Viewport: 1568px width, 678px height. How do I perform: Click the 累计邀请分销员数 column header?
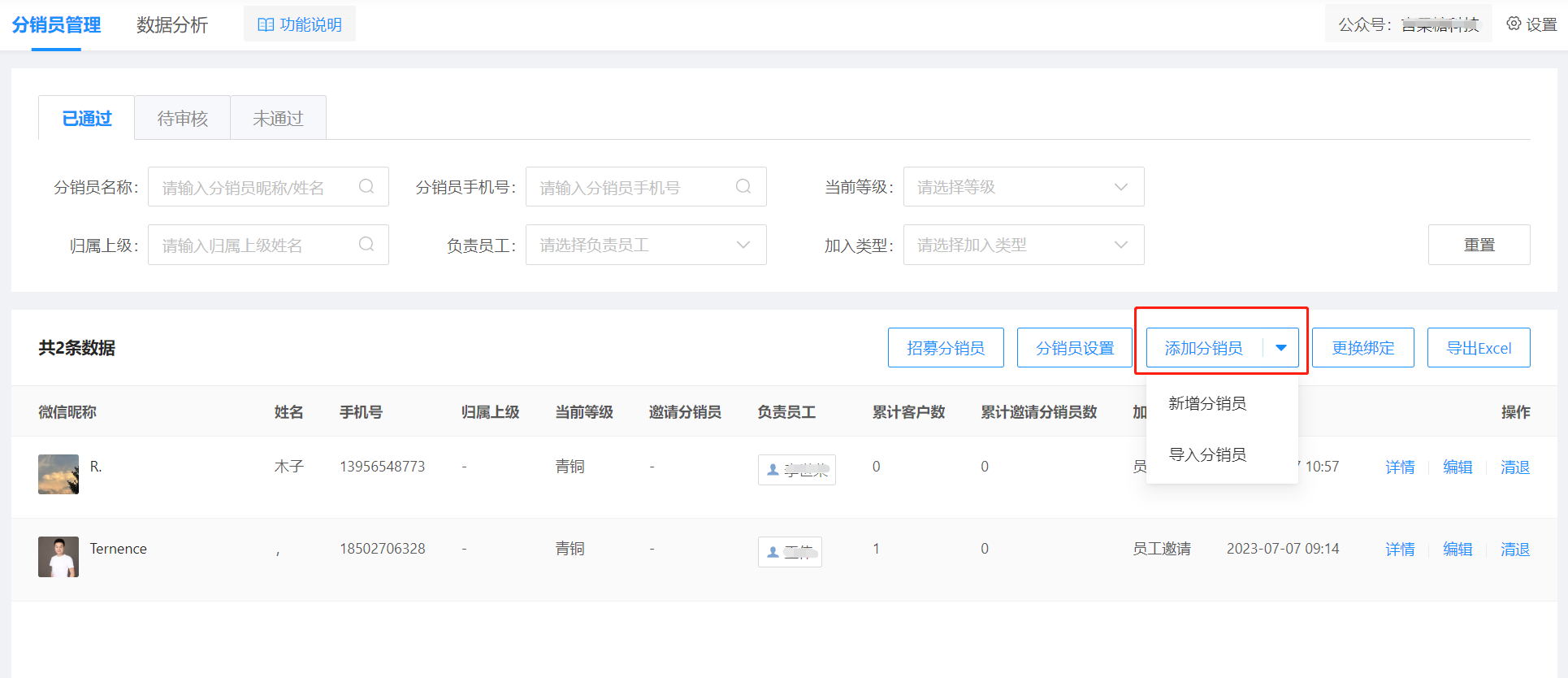[1038, 412]
